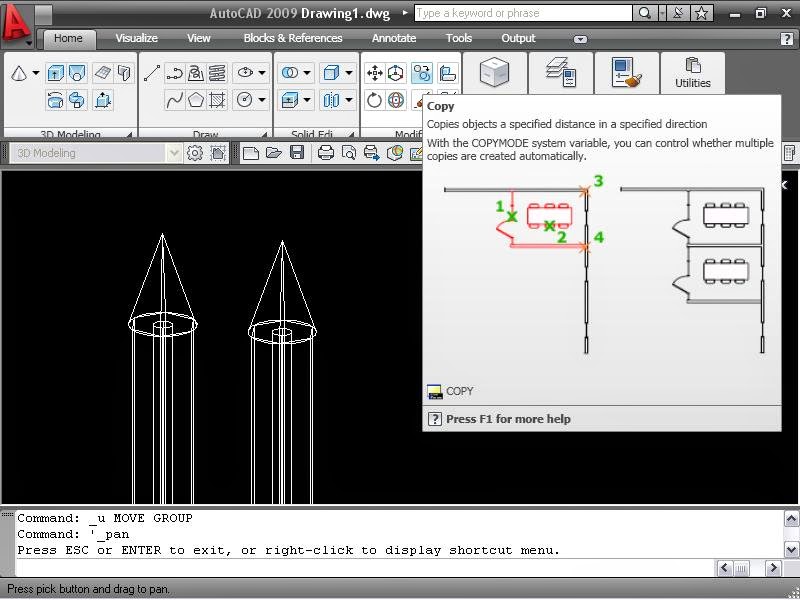The width and height of the screenshot is (800, 600).
Task: Select the Hatch tool
Action: 217,100
